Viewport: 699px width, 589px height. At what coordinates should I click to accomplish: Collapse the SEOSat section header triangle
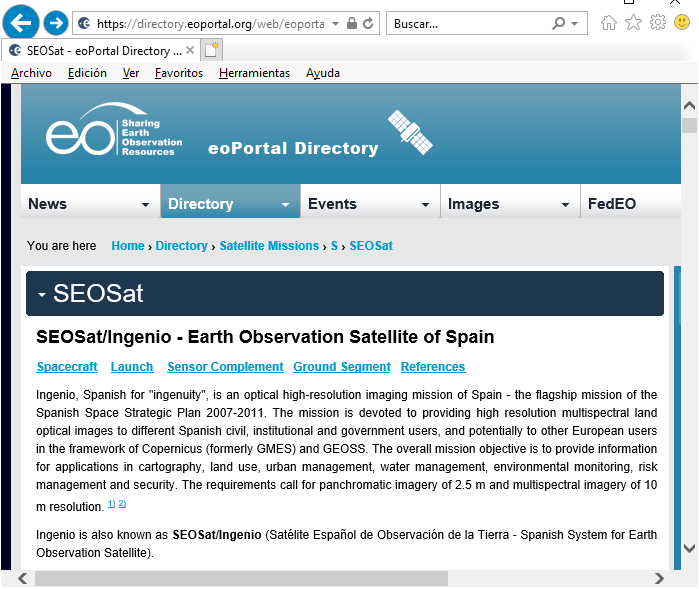(42, 294)
